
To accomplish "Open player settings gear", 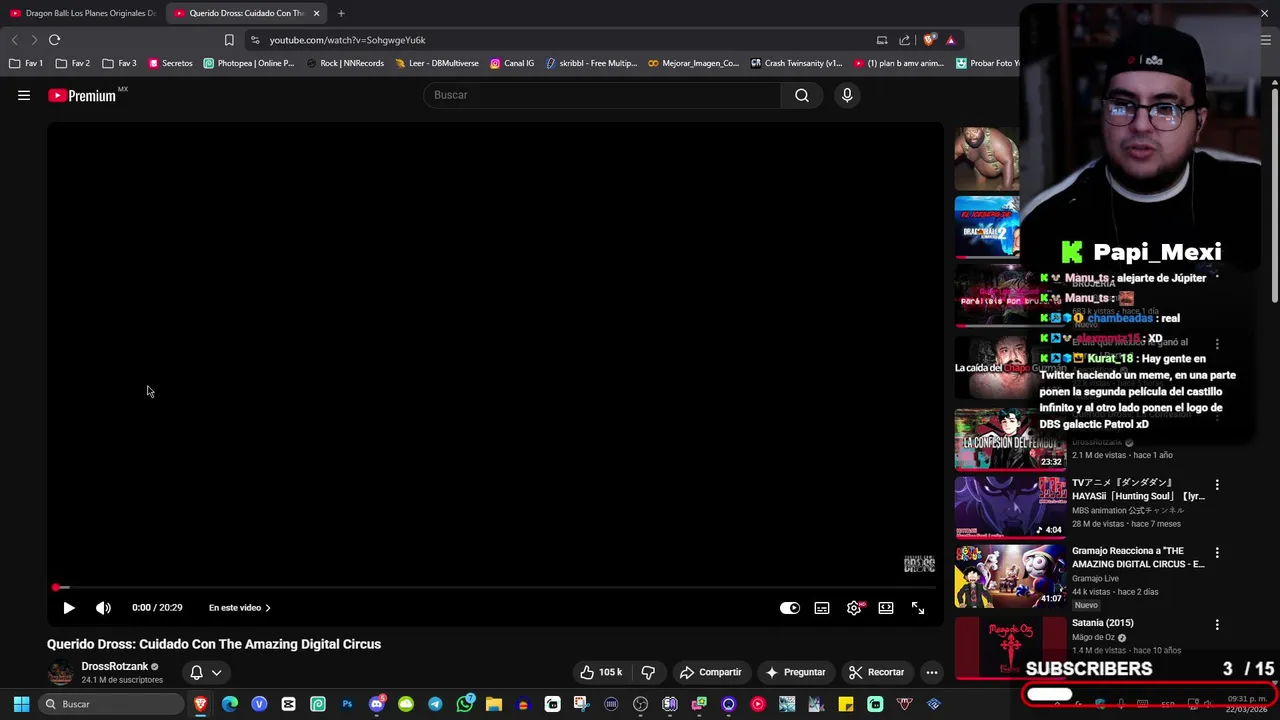I will coord(854,608).
